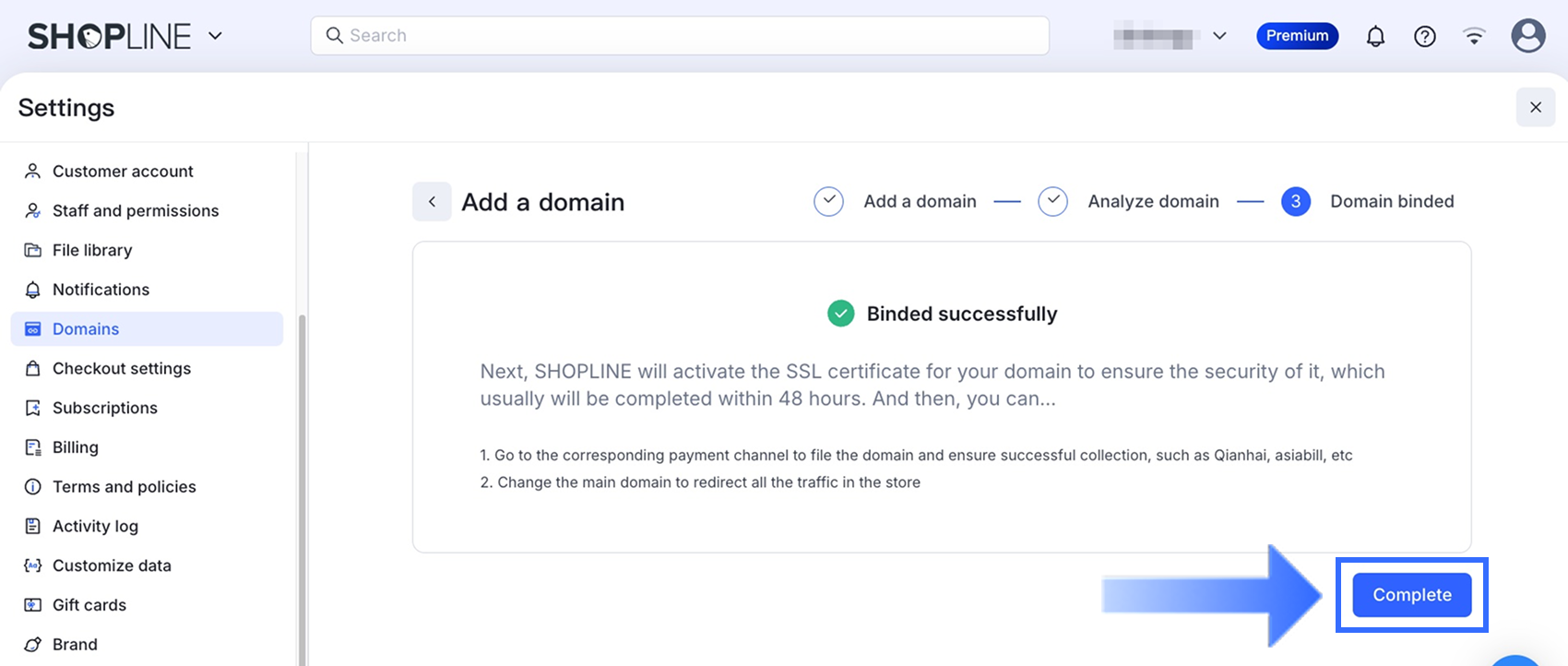Click the Activity log icon
This screenshot has width=1568, height=666.
(x=32, y=526)
